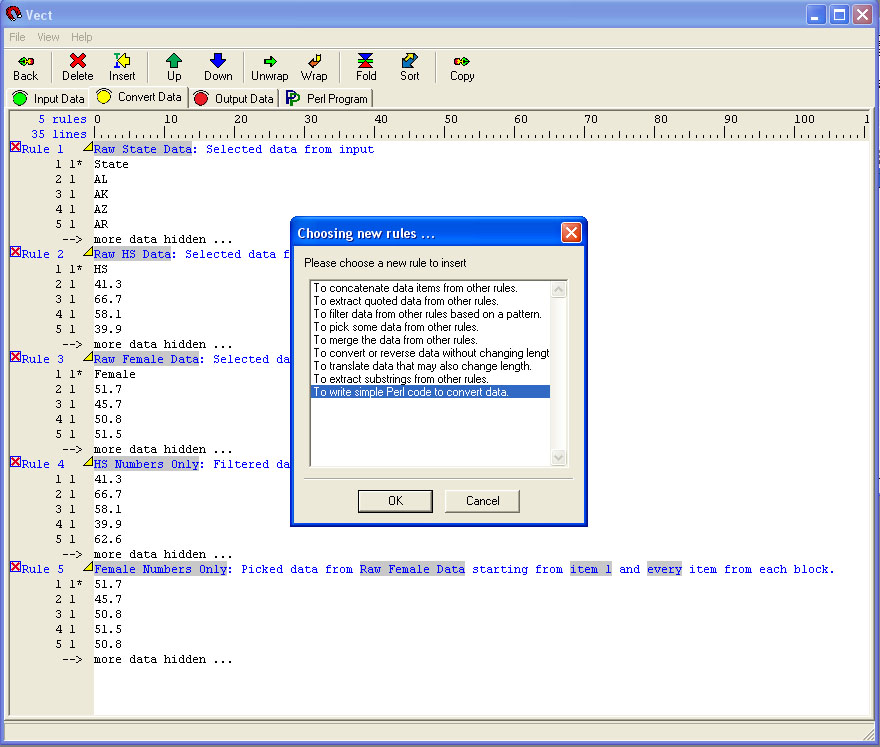Open the File menu
Viewport: 880px width, 747px height.
pos(17,37)
